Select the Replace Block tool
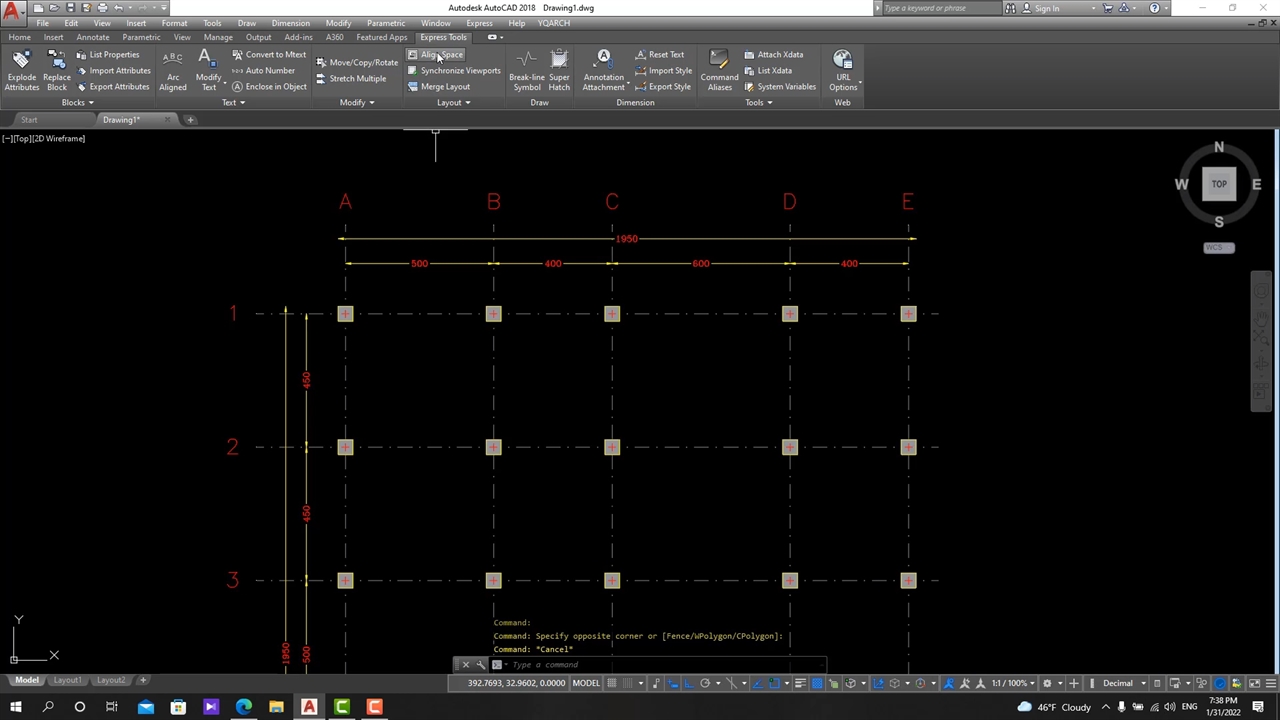 coord(57,69)
